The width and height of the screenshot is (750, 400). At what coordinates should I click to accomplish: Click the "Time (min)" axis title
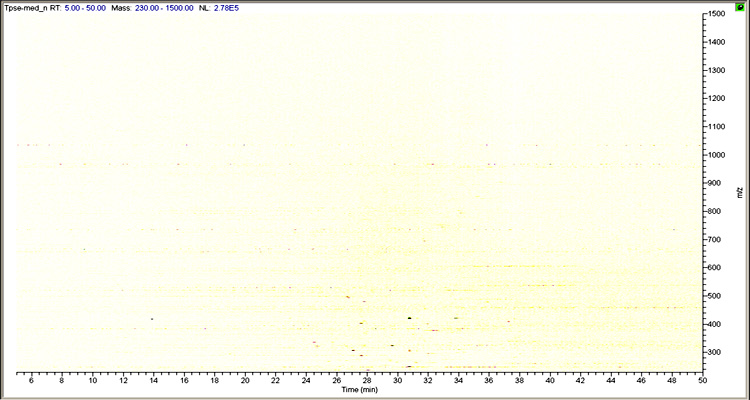(x=360, y=389)
